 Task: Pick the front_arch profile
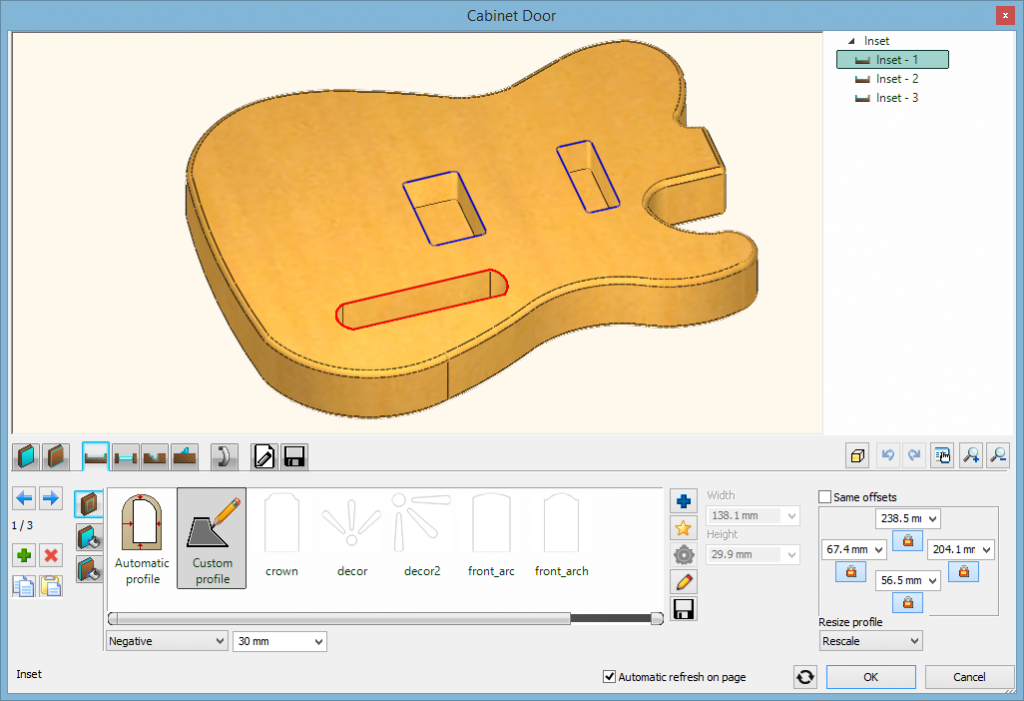(562, 534)
